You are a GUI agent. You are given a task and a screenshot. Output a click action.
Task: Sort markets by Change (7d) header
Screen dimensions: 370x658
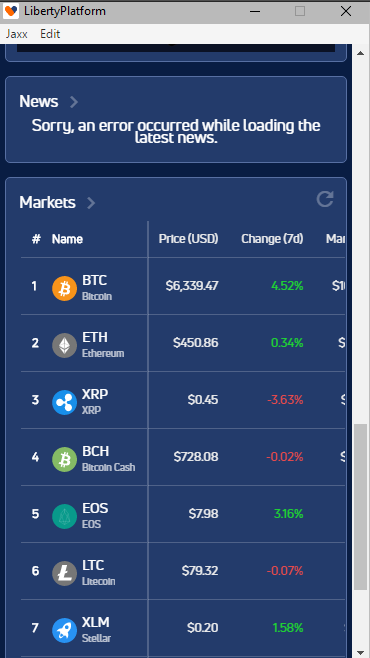point(272,239)
